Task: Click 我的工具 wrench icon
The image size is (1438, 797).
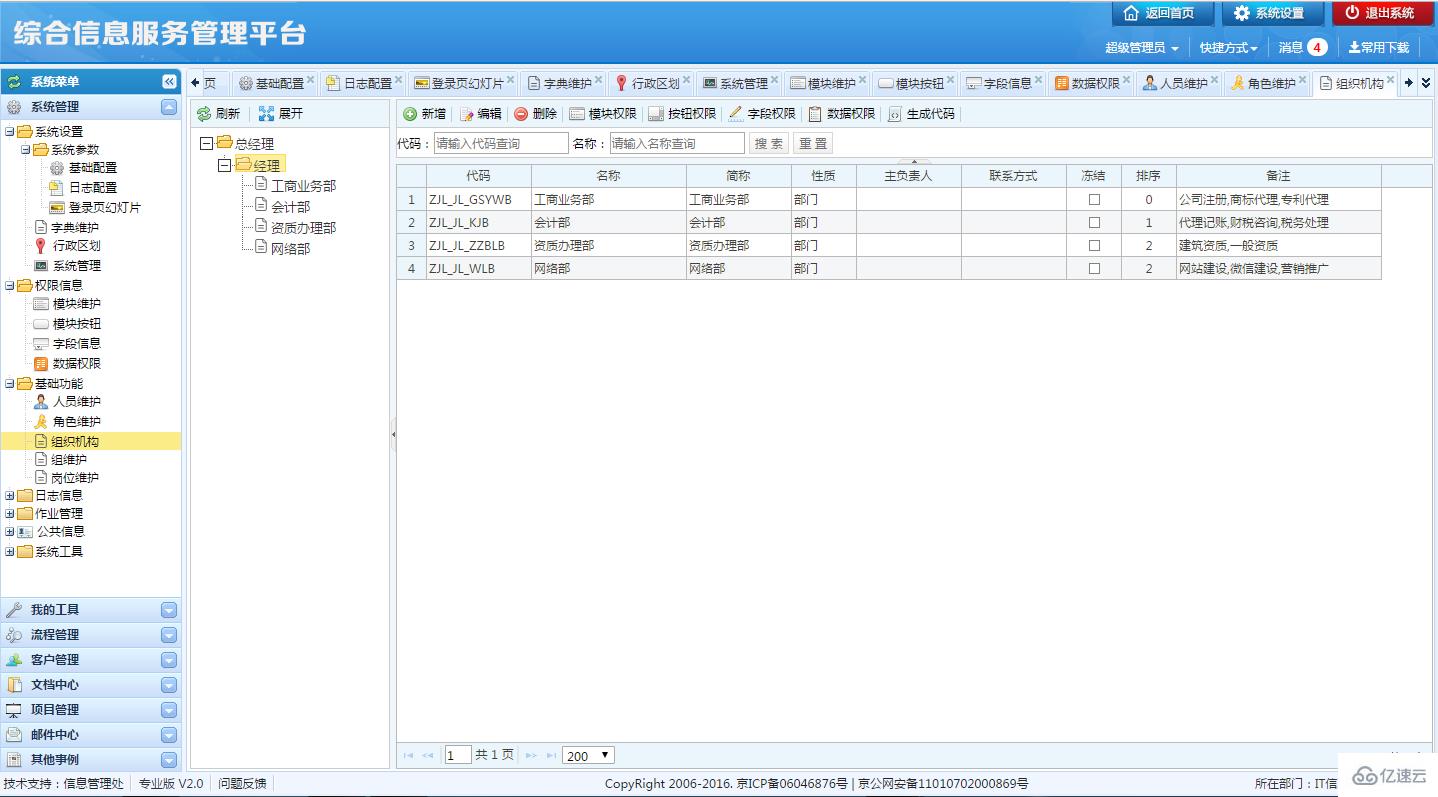Action: pyautogui.click(x=14, y=610)
